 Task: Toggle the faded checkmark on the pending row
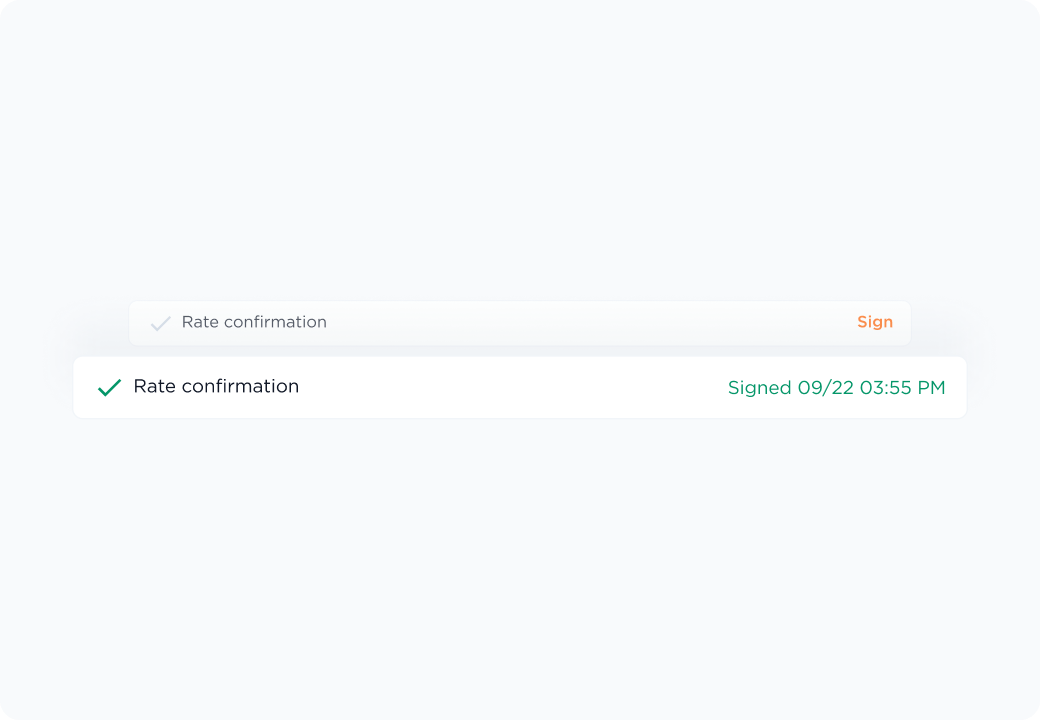[x=160, y=323]
